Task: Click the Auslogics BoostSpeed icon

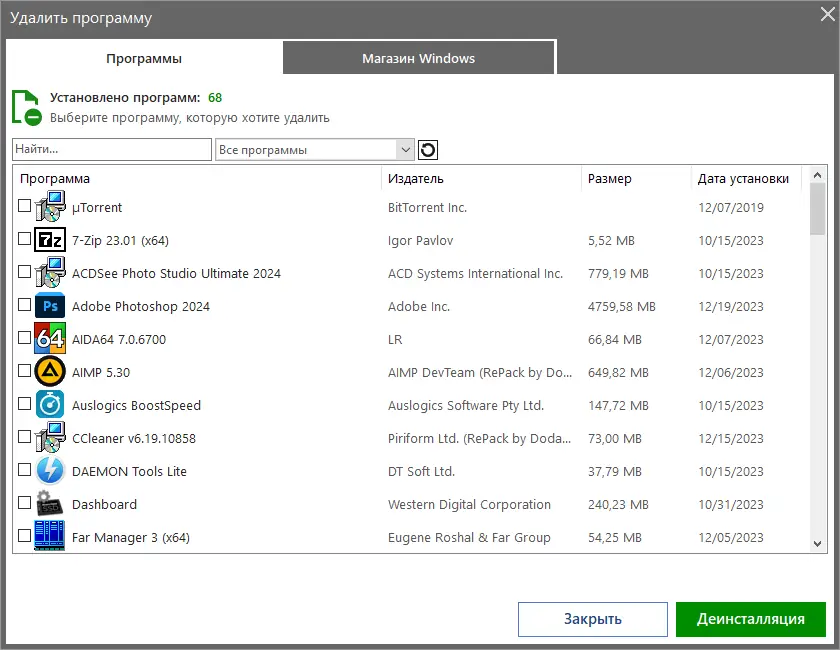Action: (x=50, y=405)
